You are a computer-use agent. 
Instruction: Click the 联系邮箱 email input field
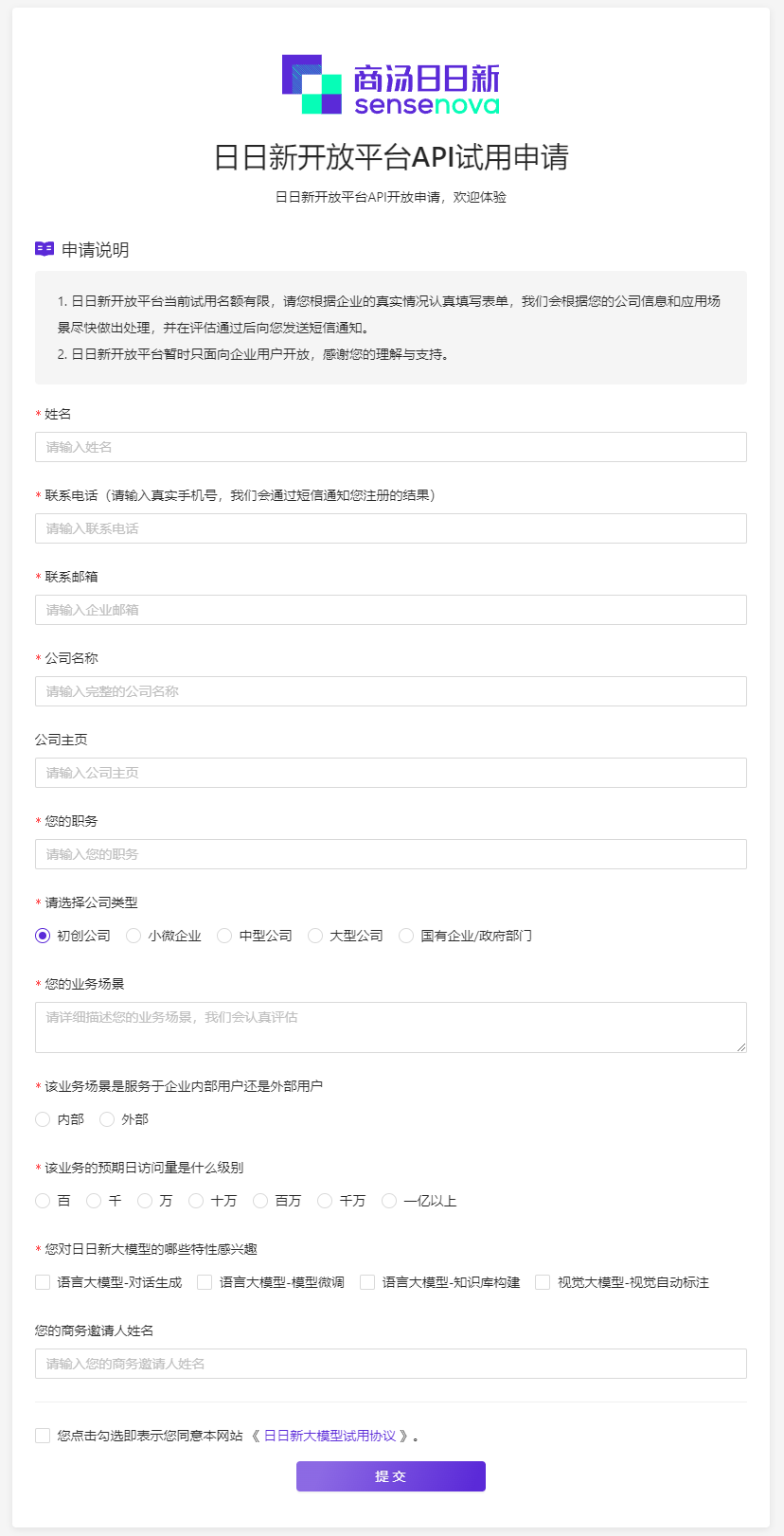click(391, 610)
